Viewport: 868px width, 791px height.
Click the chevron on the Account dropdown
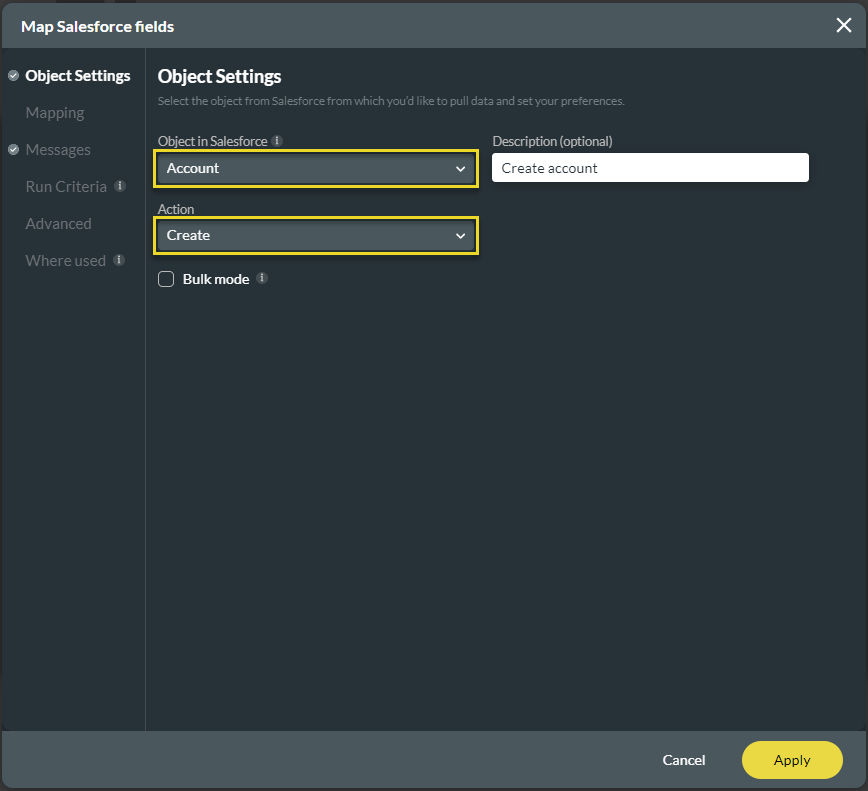(x=460, y=168)
